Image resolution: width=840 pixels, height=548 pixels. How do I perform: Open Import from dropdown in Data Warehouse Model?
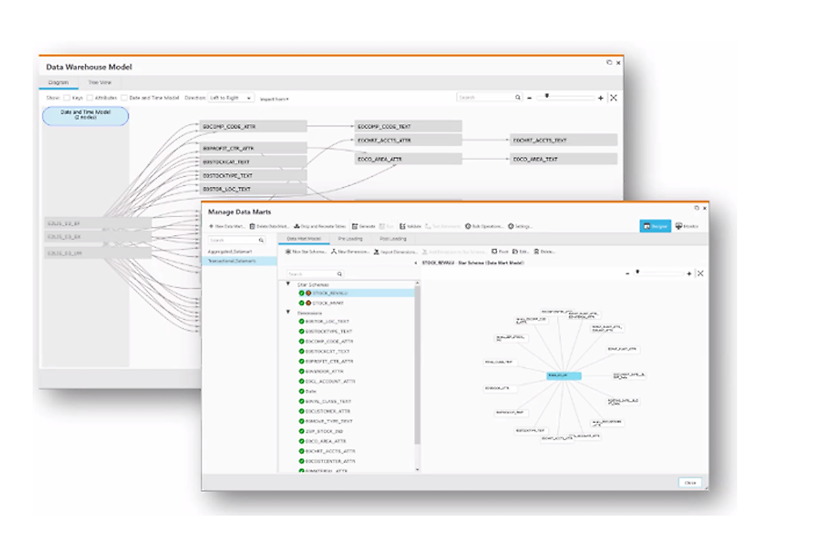pos(274,99)
